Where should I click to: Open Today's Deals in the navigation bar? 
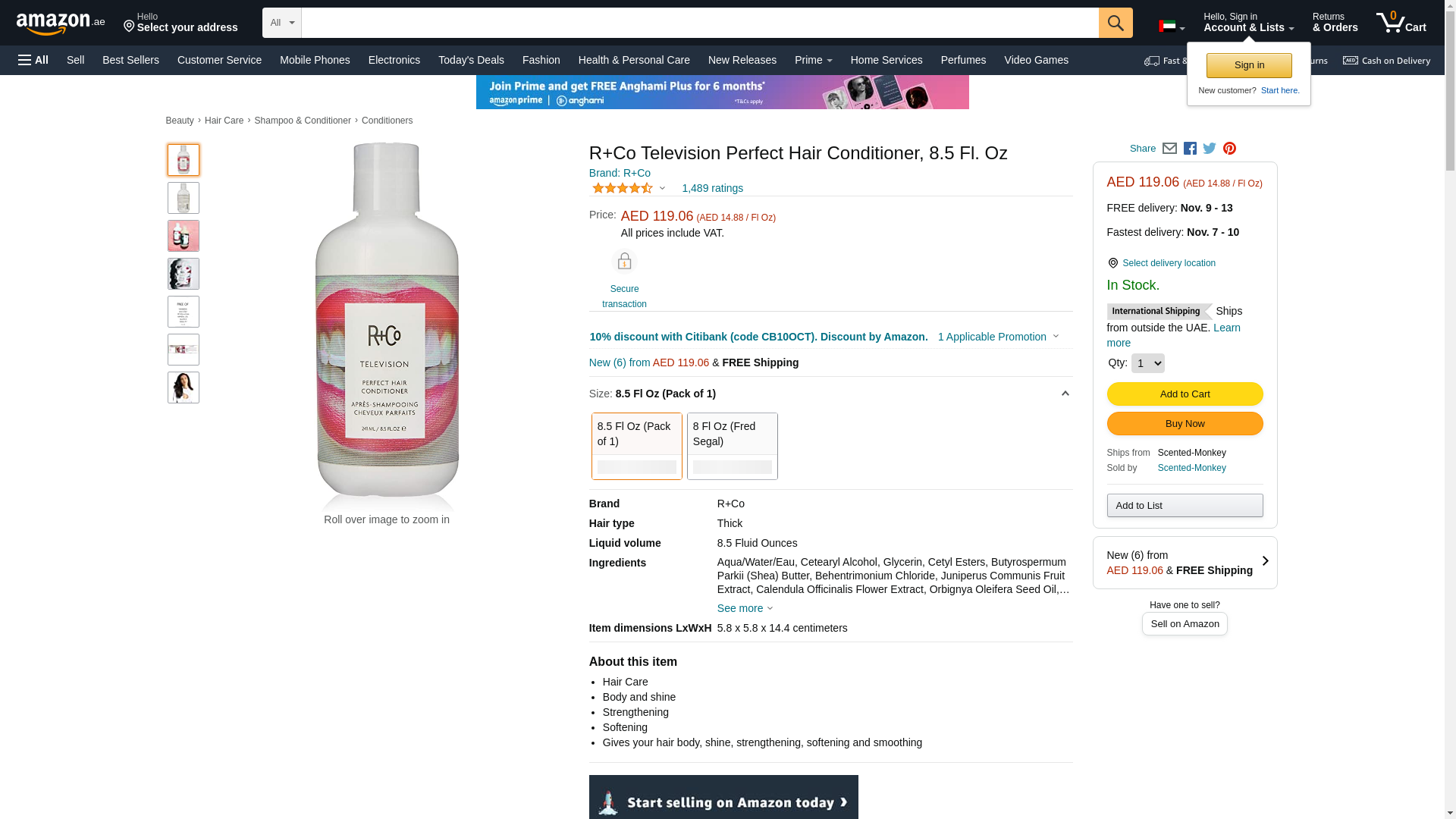pyautogui.click(x=471, y=60)
